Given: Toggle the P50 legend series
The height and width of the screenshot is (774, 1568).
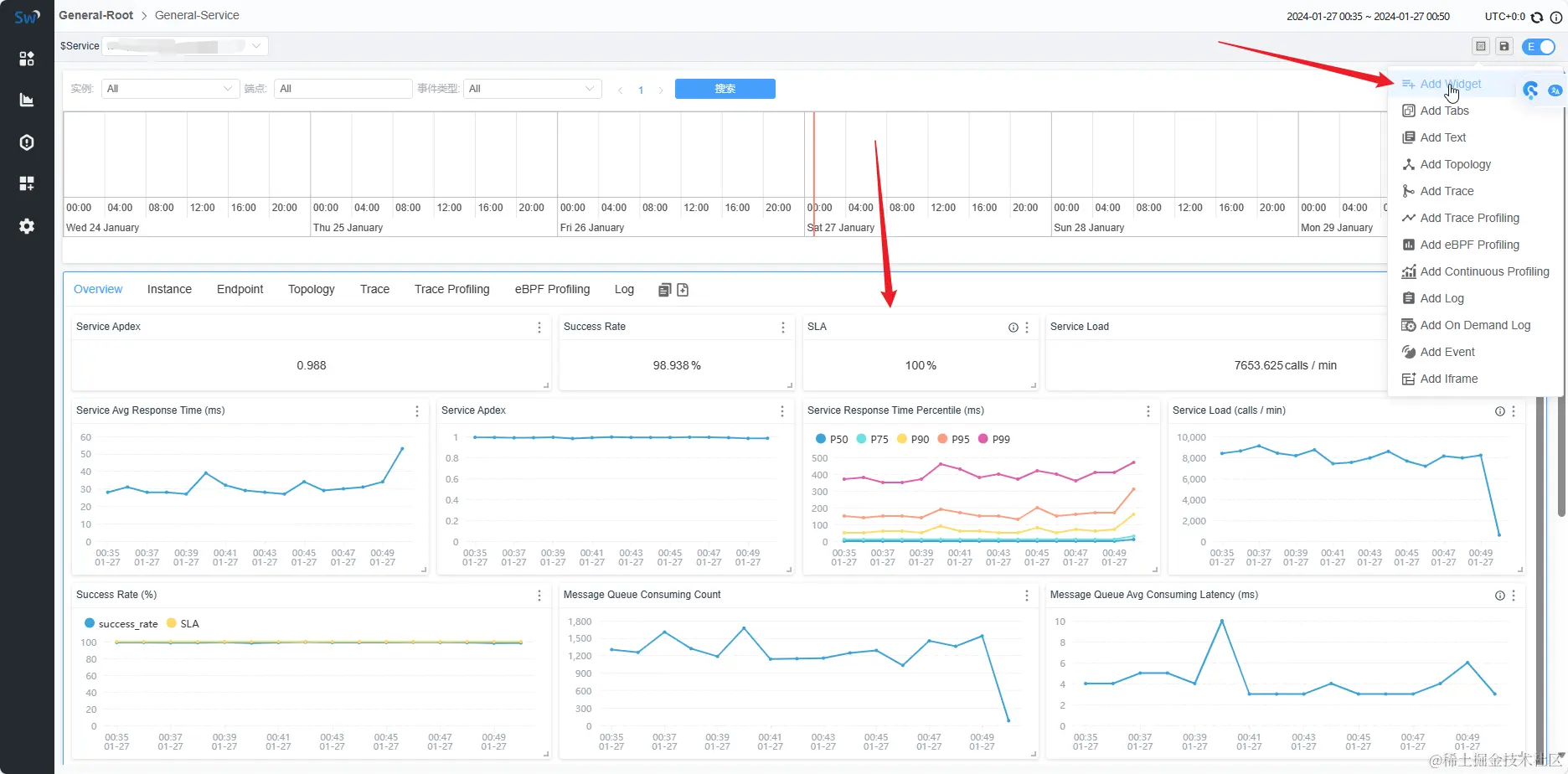Looking at the screenshot, I should coord(831,439).
